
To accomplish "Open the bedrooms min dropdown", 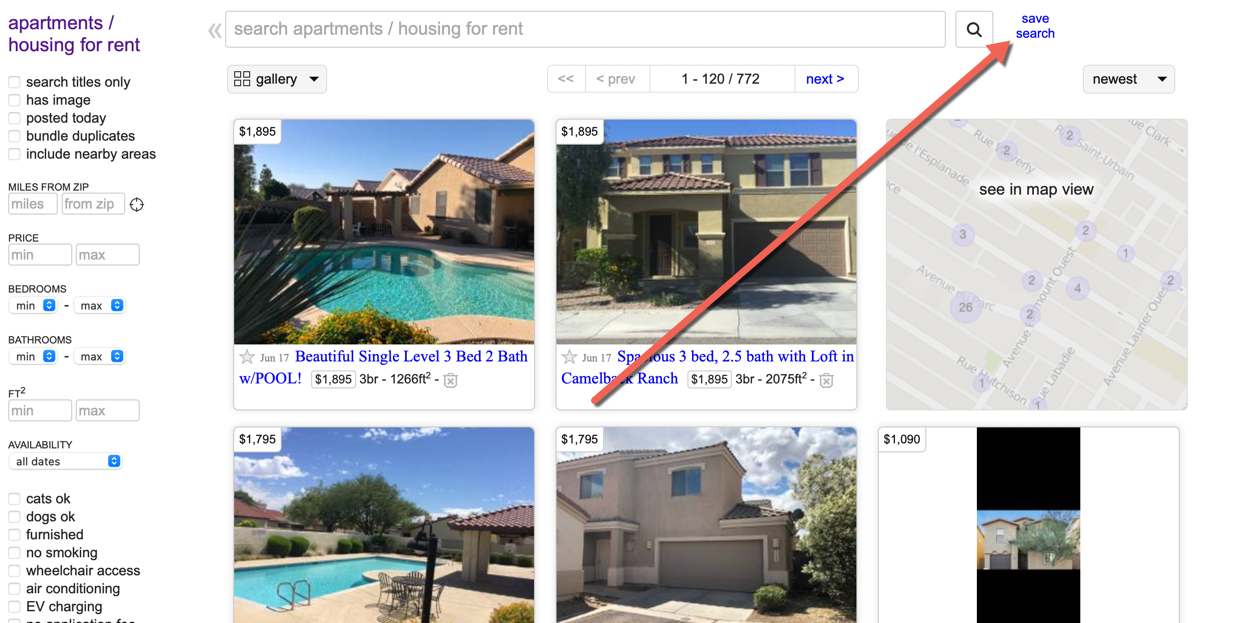I will tap(33, 306).
